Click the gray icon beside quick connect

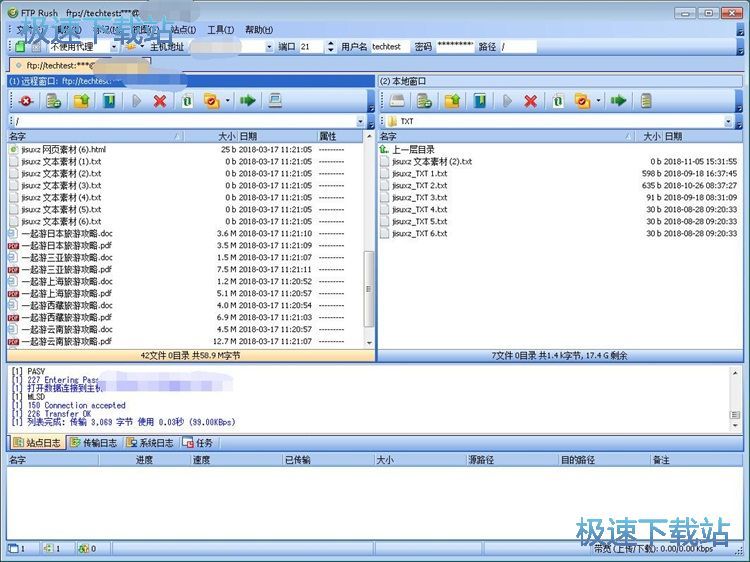(36, 47)
